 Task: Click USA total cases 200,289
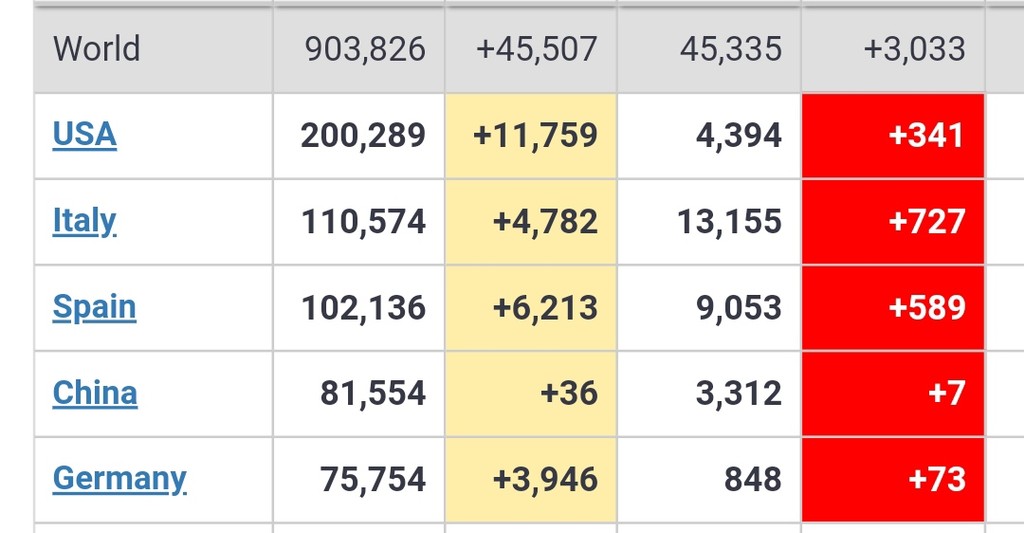pyautogui.click(x=363, y=135)
